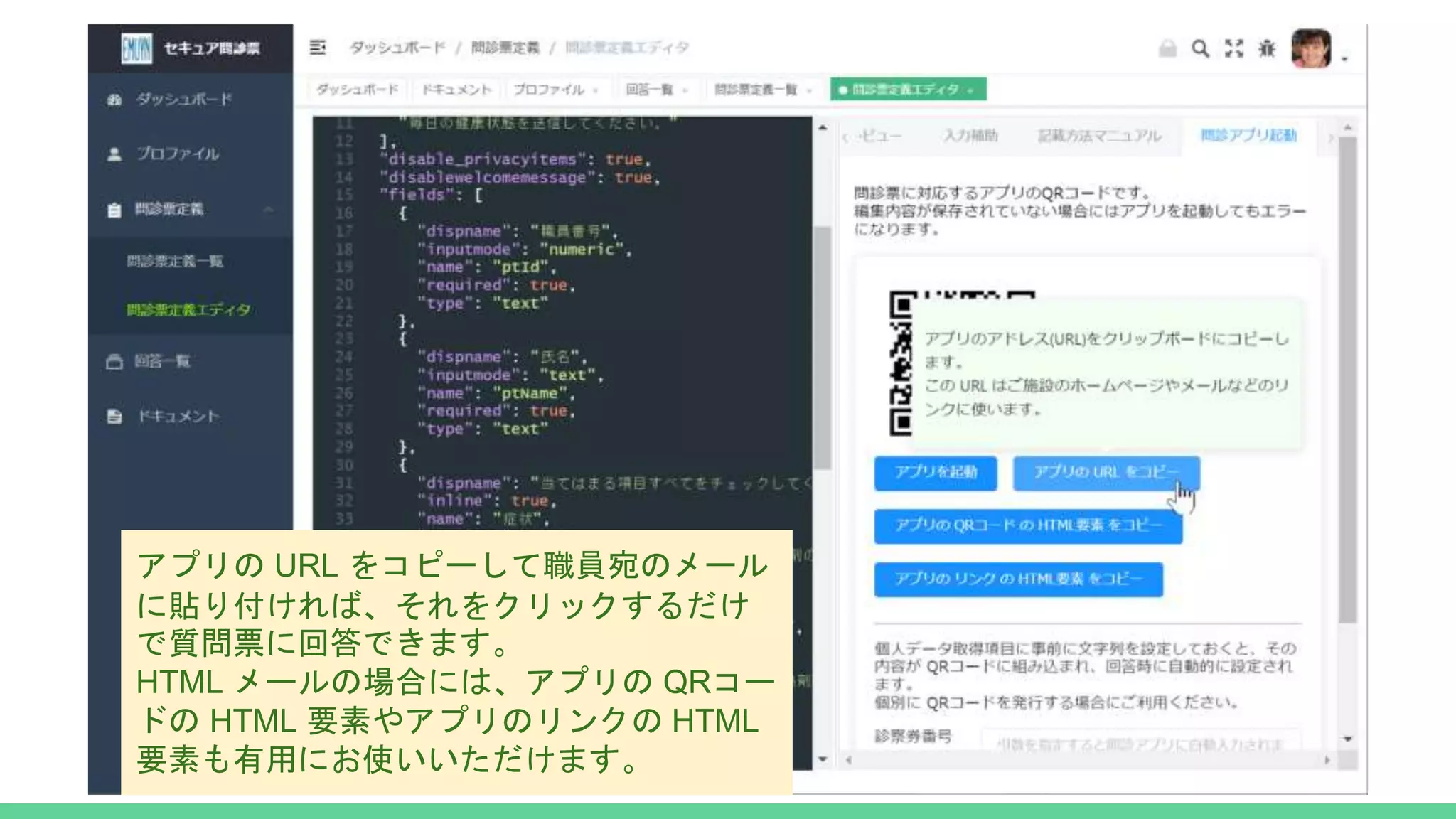
Task: Click アプリのリンクの HTML要素をコピー button
Action: (1019, 579)
